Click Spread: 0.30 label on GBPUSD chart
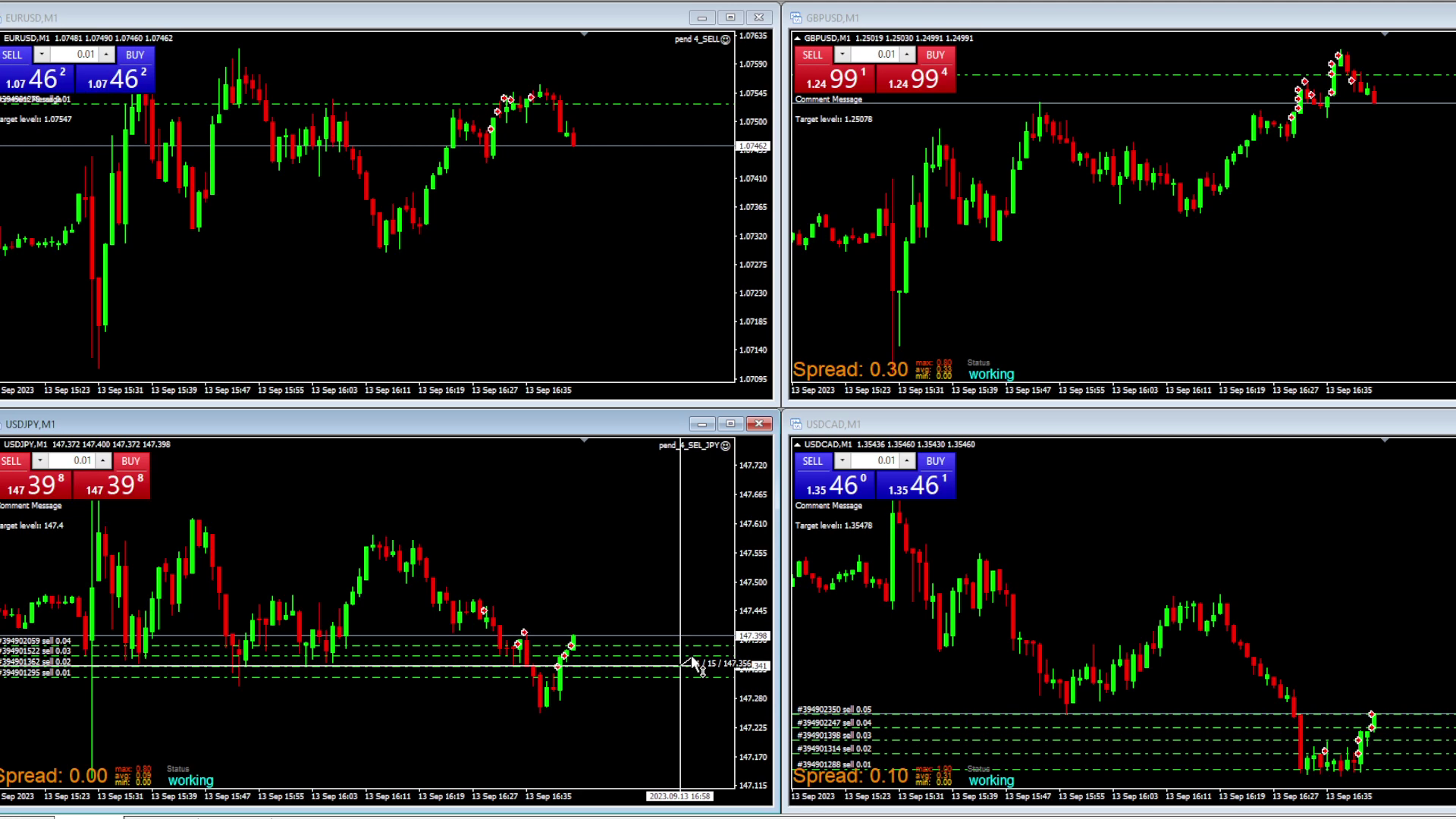The width and height of the screenshot is (1456, 819). point(850,370)
